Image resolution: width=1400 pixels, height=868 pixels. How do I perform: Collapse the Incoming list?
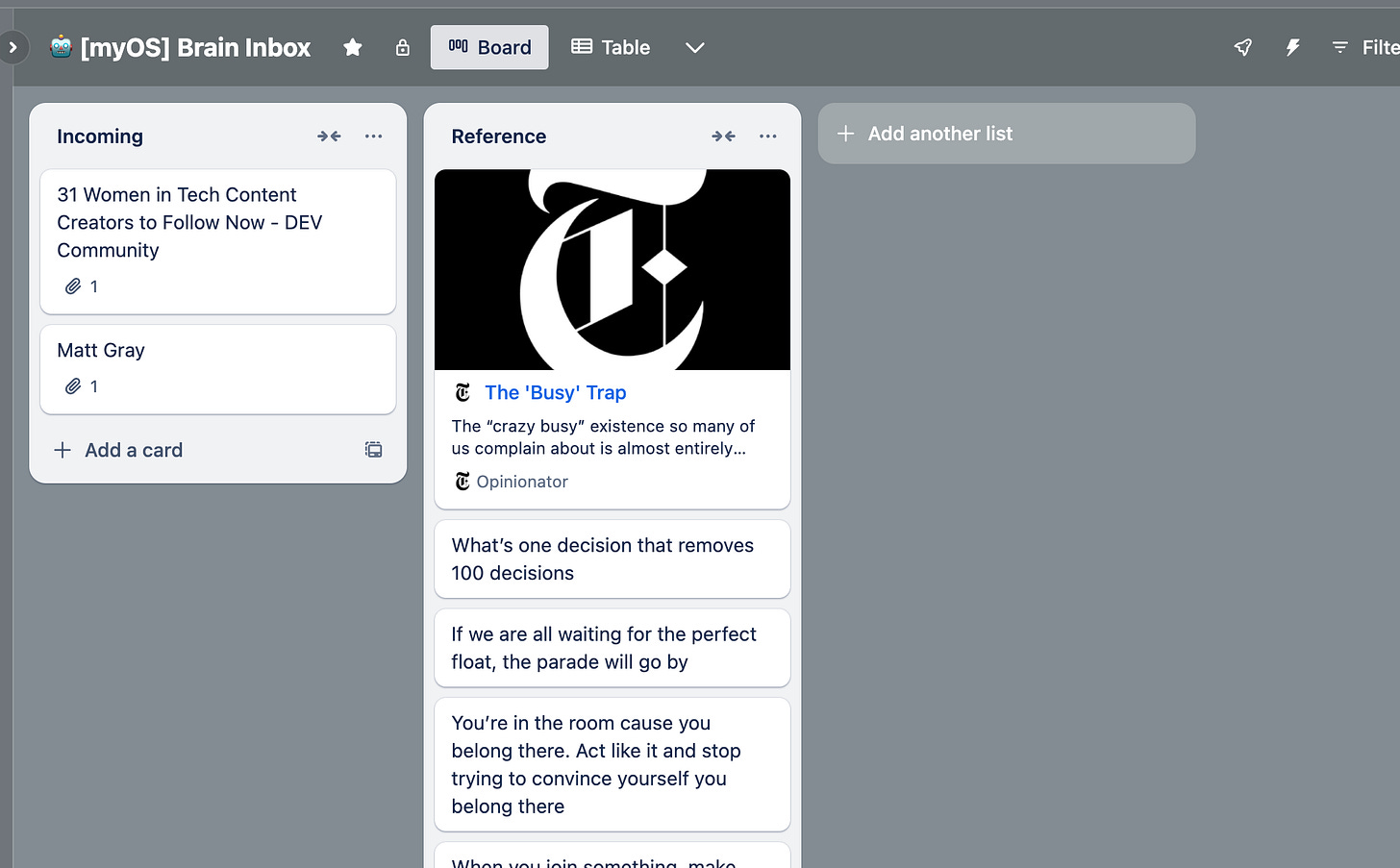(329, 136)
